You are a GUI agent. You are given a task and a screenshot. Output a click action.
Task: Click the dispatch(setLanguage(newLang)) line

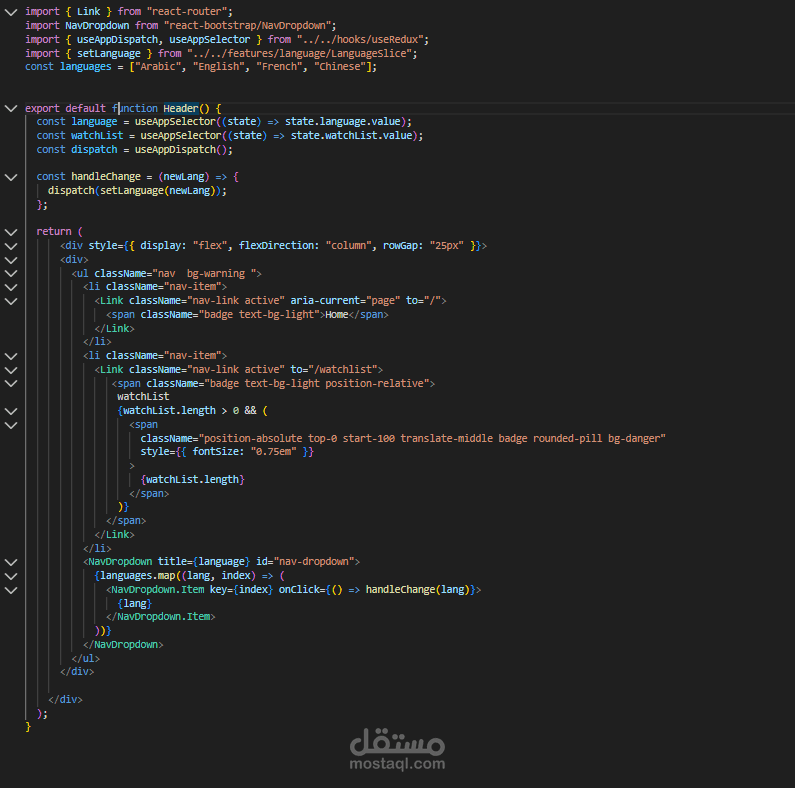pos(137,191)
